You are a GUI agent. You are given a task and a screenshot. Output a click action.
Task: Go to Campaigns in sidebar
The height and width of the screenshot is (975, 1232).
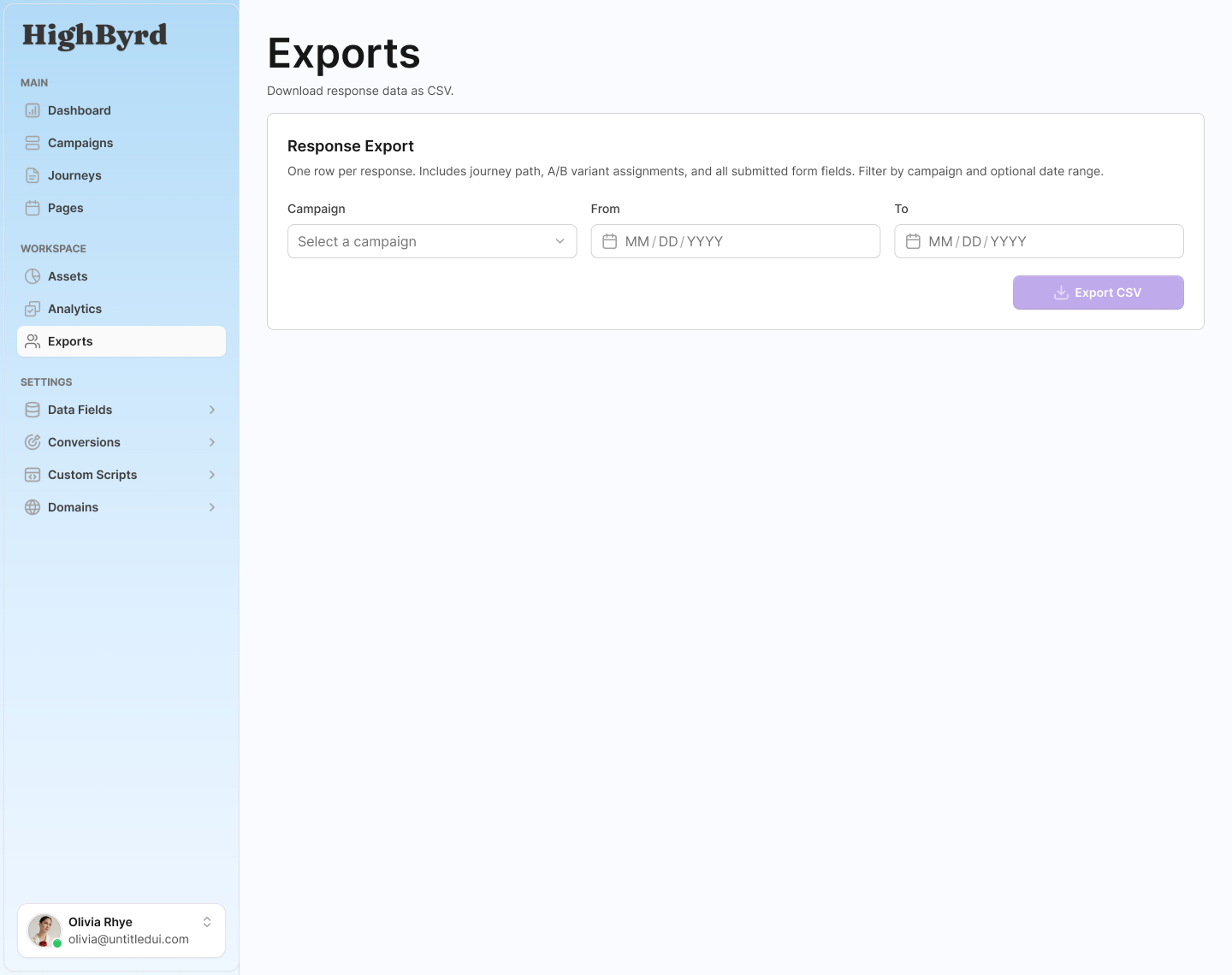click(121, 143)
